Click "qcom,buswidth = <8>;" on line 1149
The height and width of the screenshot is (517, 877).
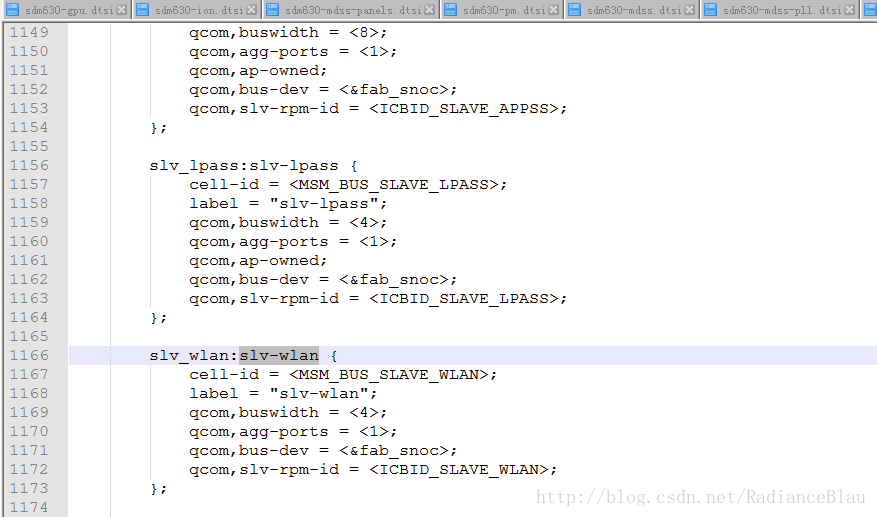287,33
